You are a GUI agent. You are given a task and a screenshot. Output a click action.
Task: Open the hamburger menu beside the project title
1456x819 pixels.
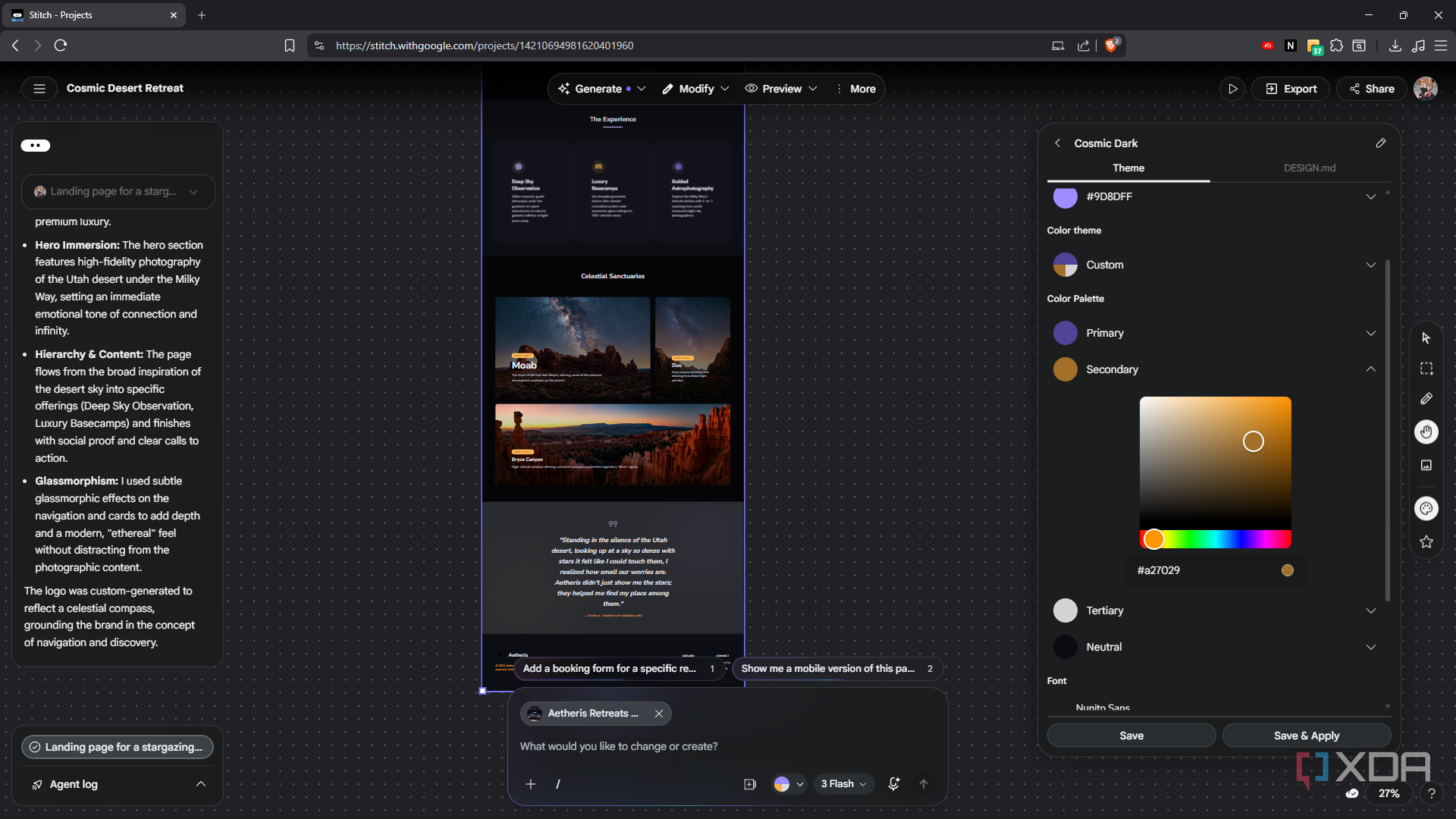click(x=39, y=89)
